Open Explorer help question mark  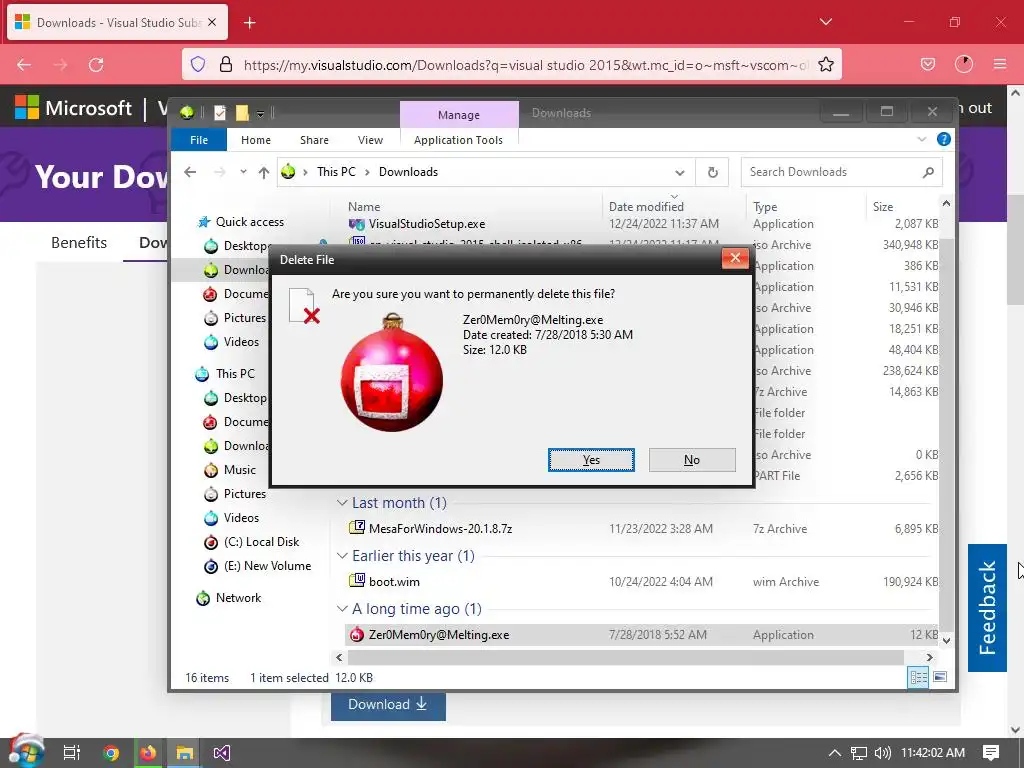click(943, 139)
